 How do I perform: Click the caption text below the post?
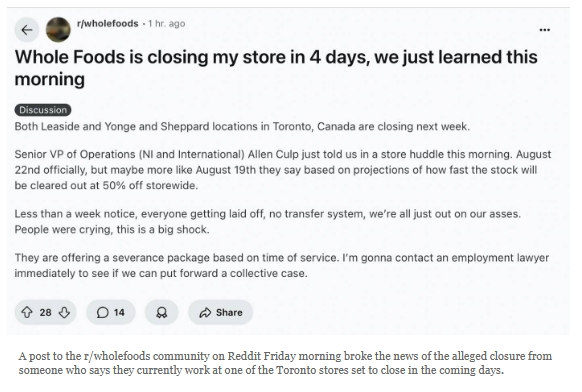point(285,363)
